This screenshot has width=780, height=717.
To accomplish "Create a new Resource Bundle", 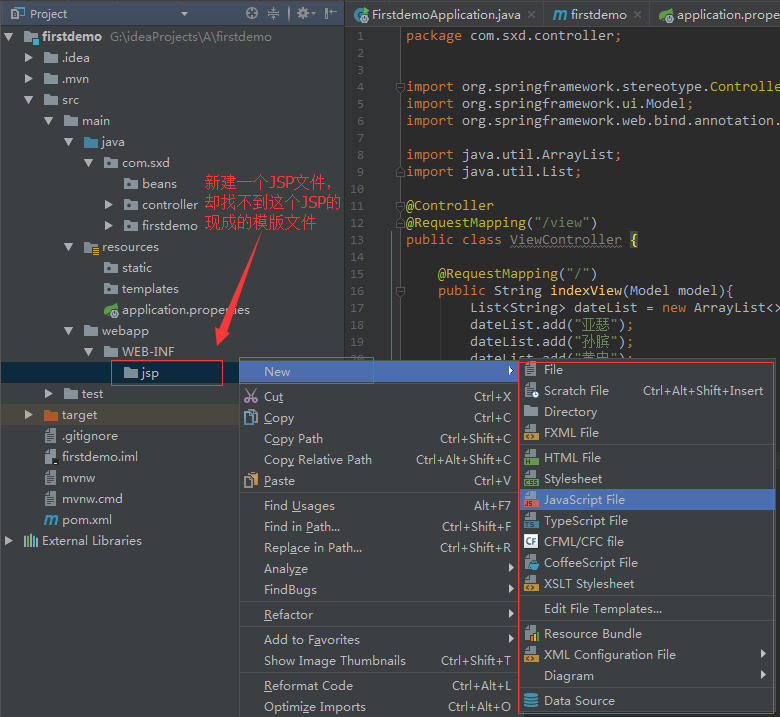I will click(647, 633).
